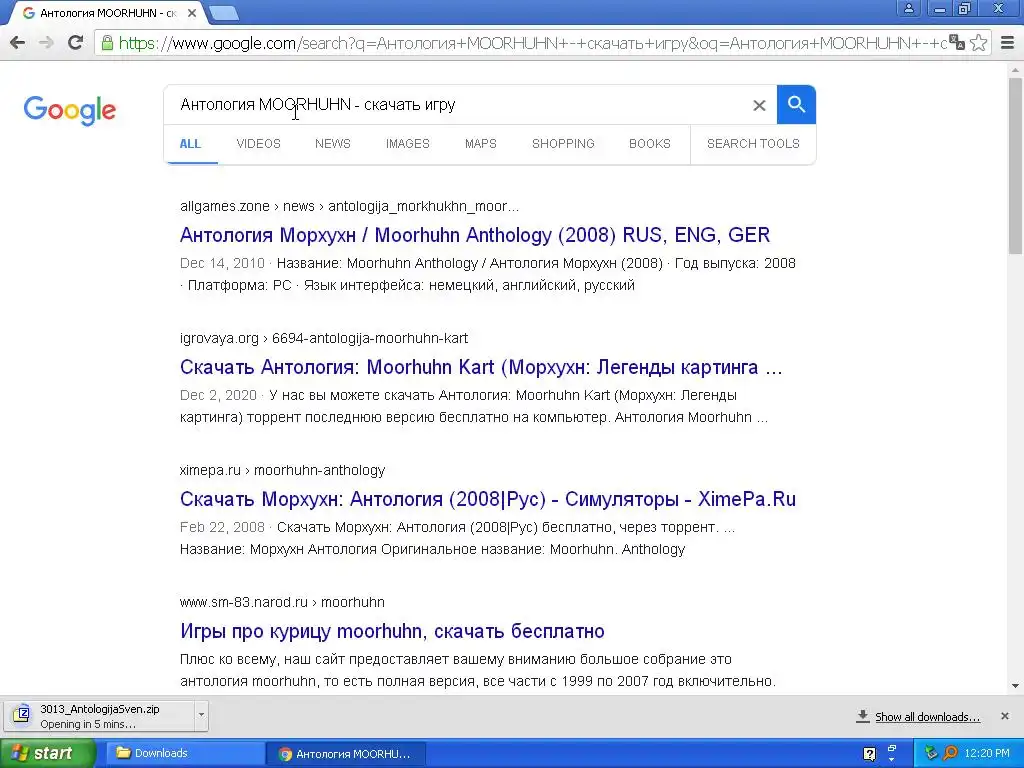Close the Антология MOORHUHN browser tab
Screen dimensions: 1024x768
point(191,13)
